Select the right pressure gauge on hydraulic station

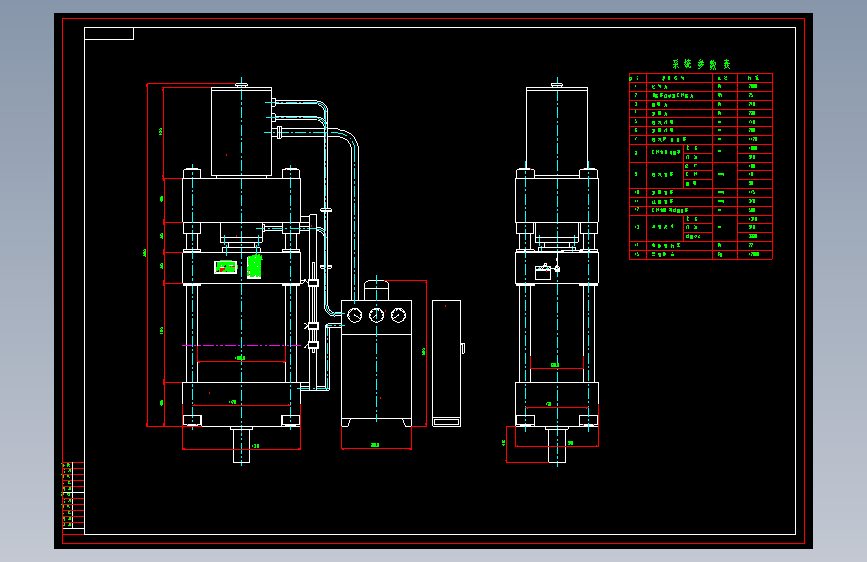[x=399, y=316]
